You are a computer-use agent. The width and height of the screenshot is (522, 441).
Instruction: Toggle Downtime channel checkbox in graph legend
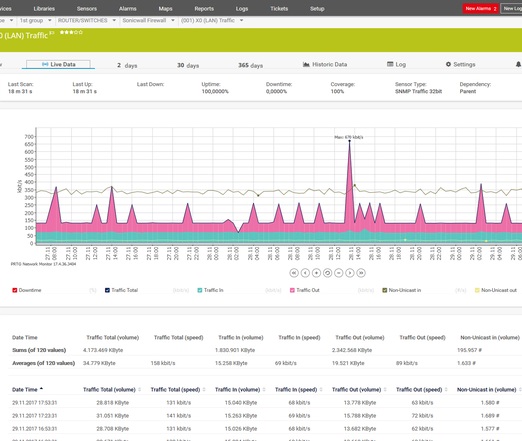point(15,290)
